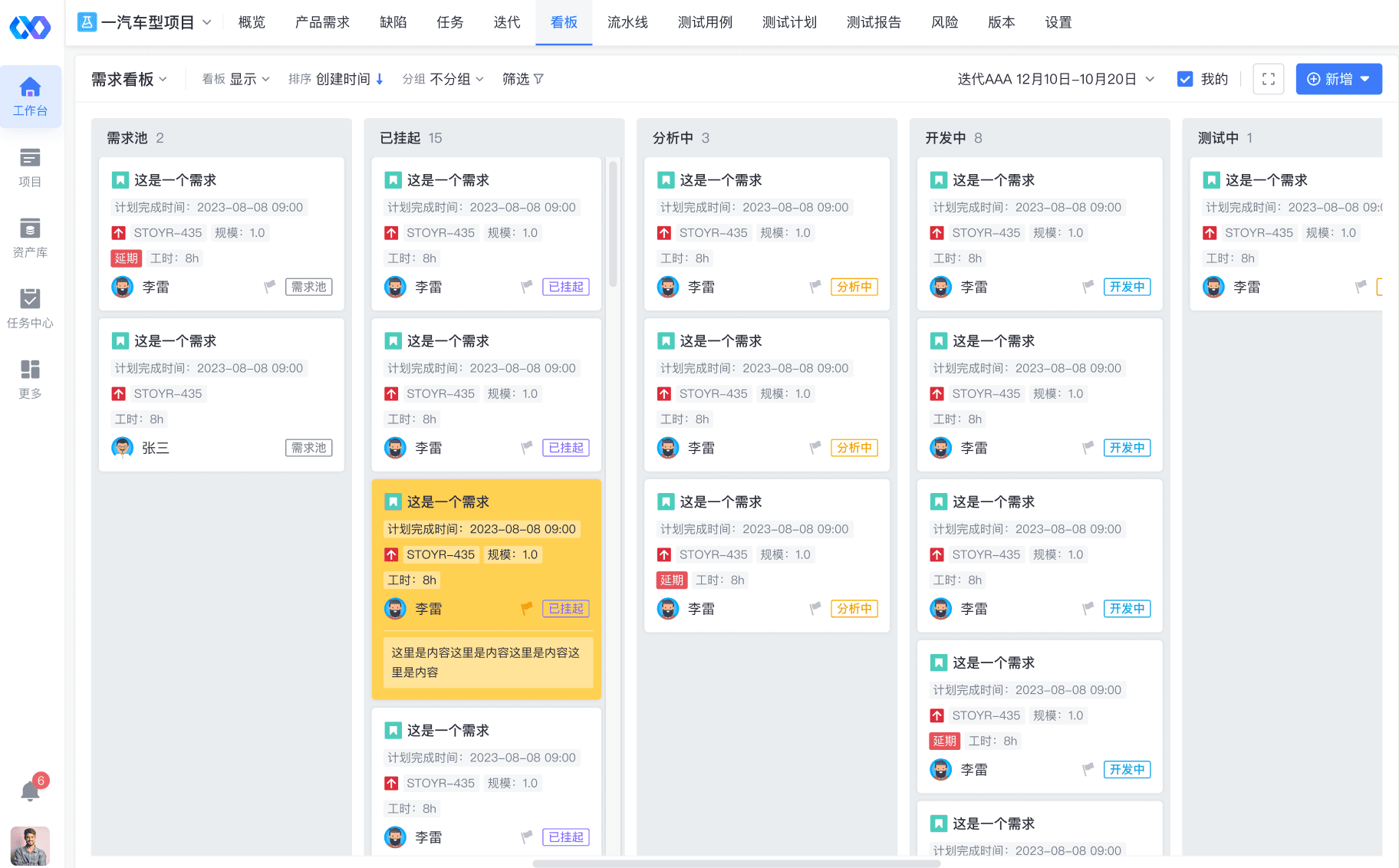
Task: Open the 不分组 grouping dropdown
Action: (x=458, y=78)
